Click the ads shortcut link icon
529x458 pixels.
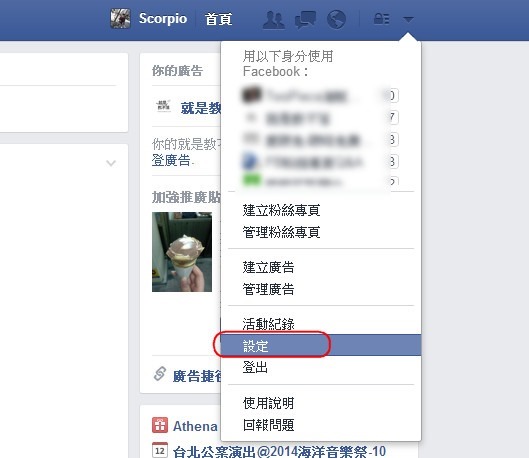(x=160, y=374)
